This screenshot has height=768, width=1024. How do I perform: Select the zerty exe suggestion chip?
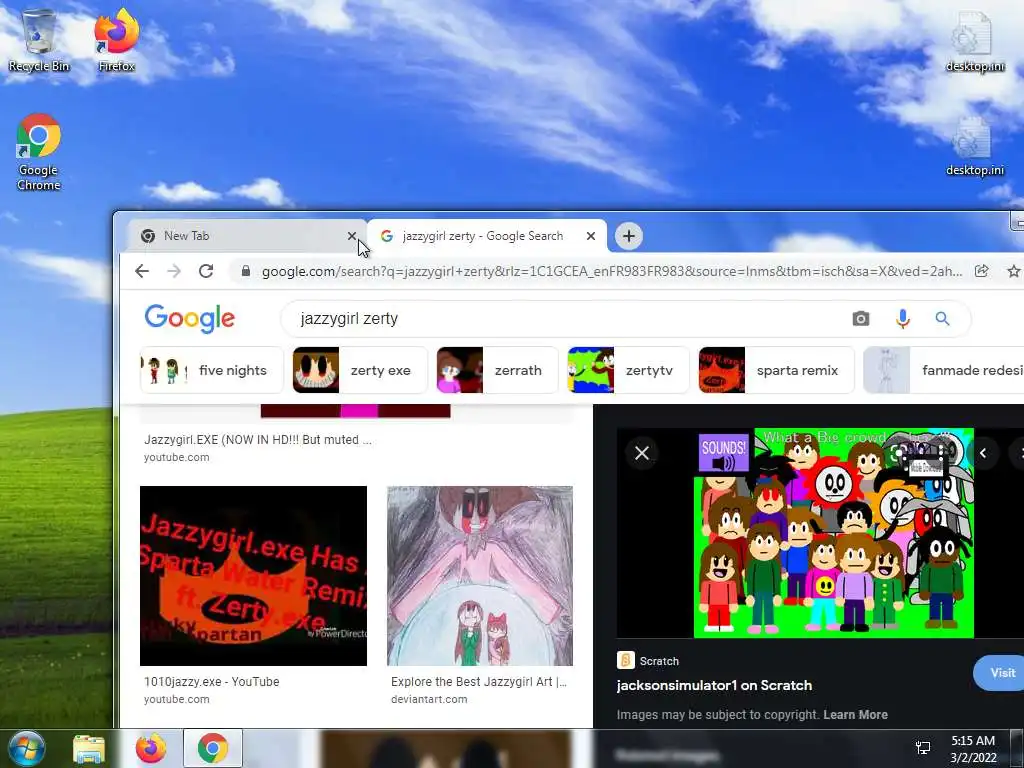pyautogui.click(x=360, y=370)
